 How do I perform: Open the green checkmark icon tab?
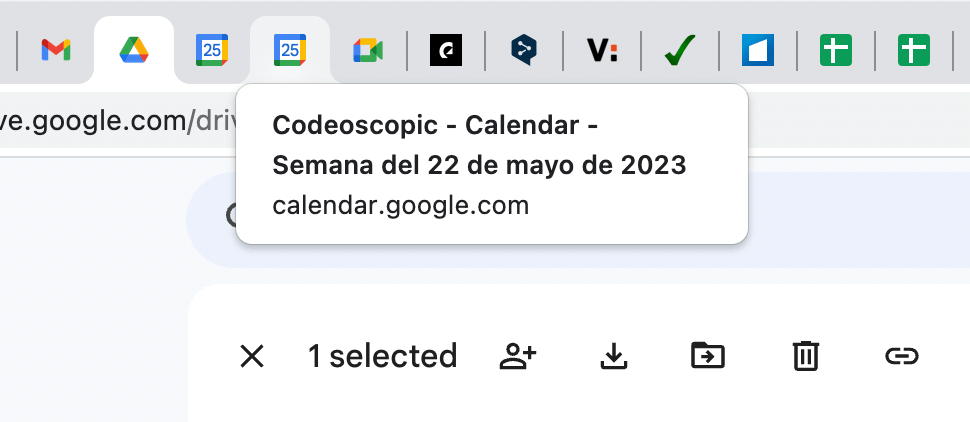[680, 49]
